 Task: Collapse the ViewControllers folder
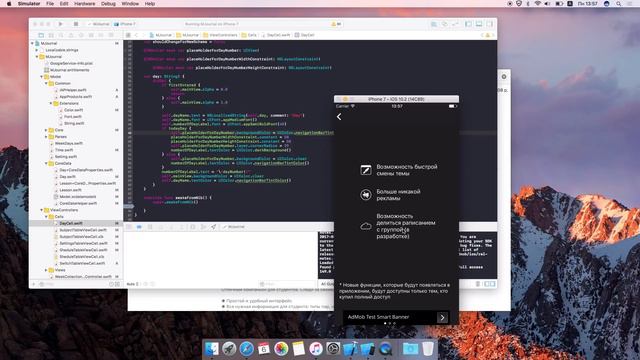[x=42, y=210]
